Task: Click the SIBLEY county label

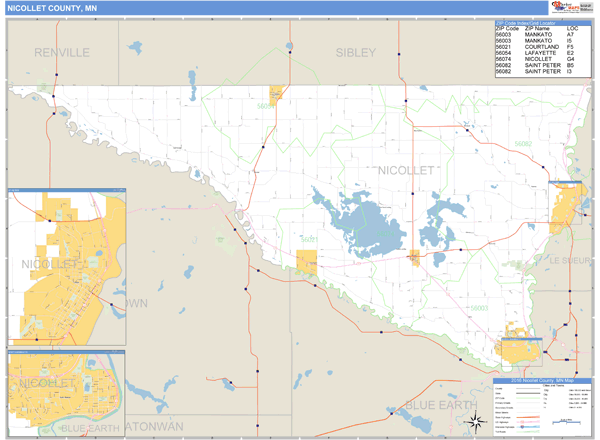Action: pos(356,51)
